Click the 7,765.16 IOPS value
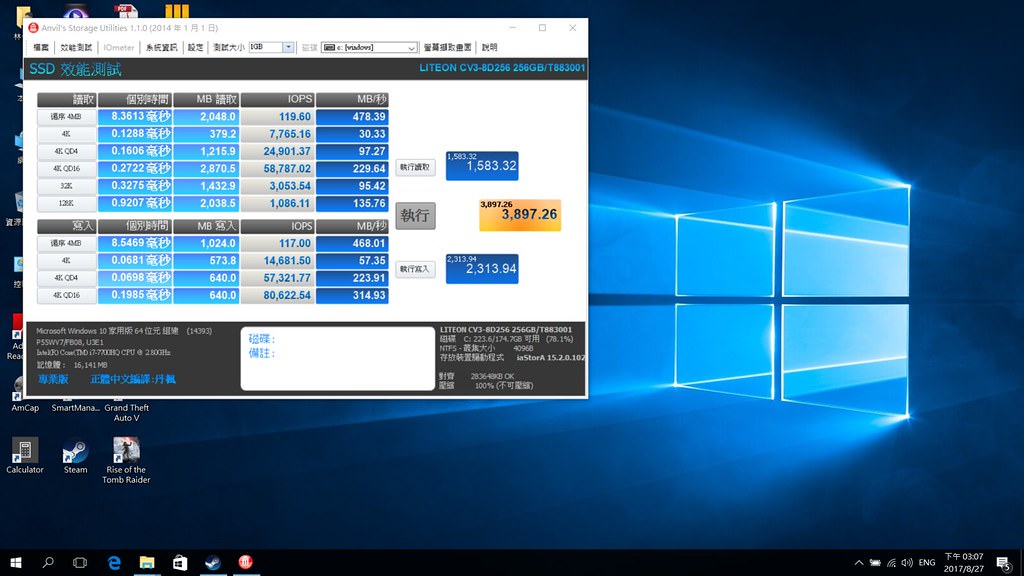Image resolution: width=1024 pixels, height=576 pixels. (x=278, y=134)
